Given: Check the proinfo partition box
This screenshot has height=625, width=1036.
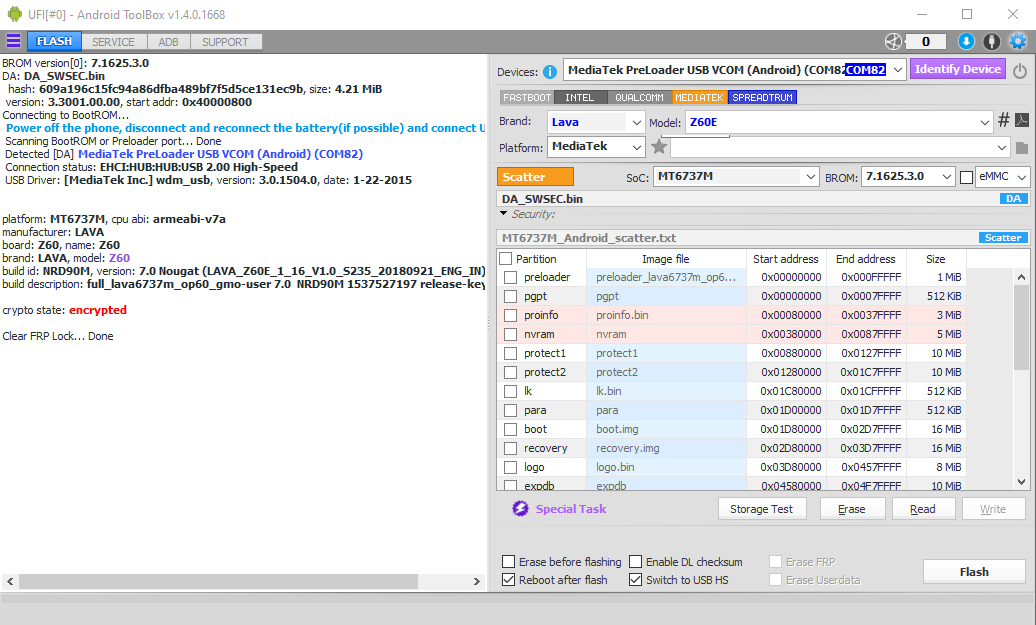Looking at the screenshot, I should pyautogui.click(x=510, y=315).
